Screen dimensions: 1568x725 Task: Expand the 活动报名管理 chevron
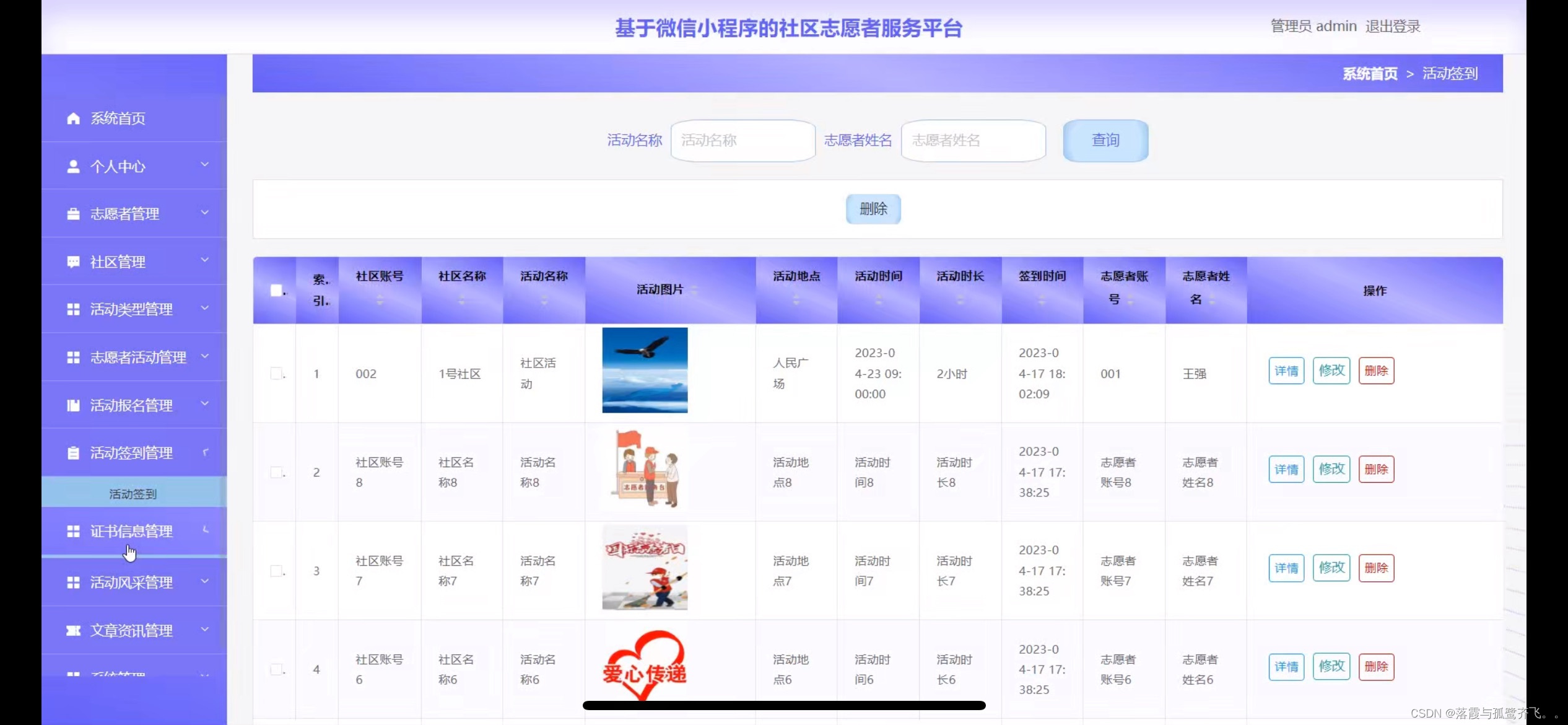pyautogui.click(x=204, y=404)
